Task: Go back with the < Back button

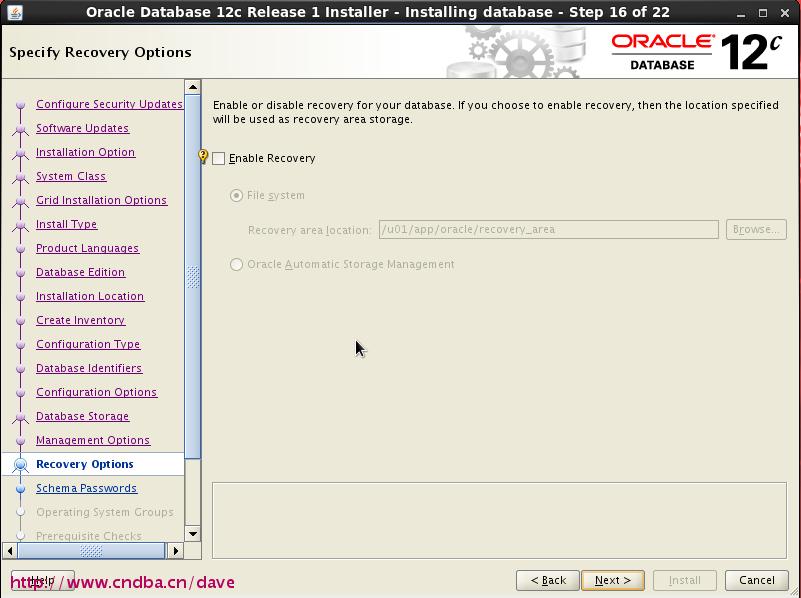Action: pyautogui.click(x=548, y=580)
